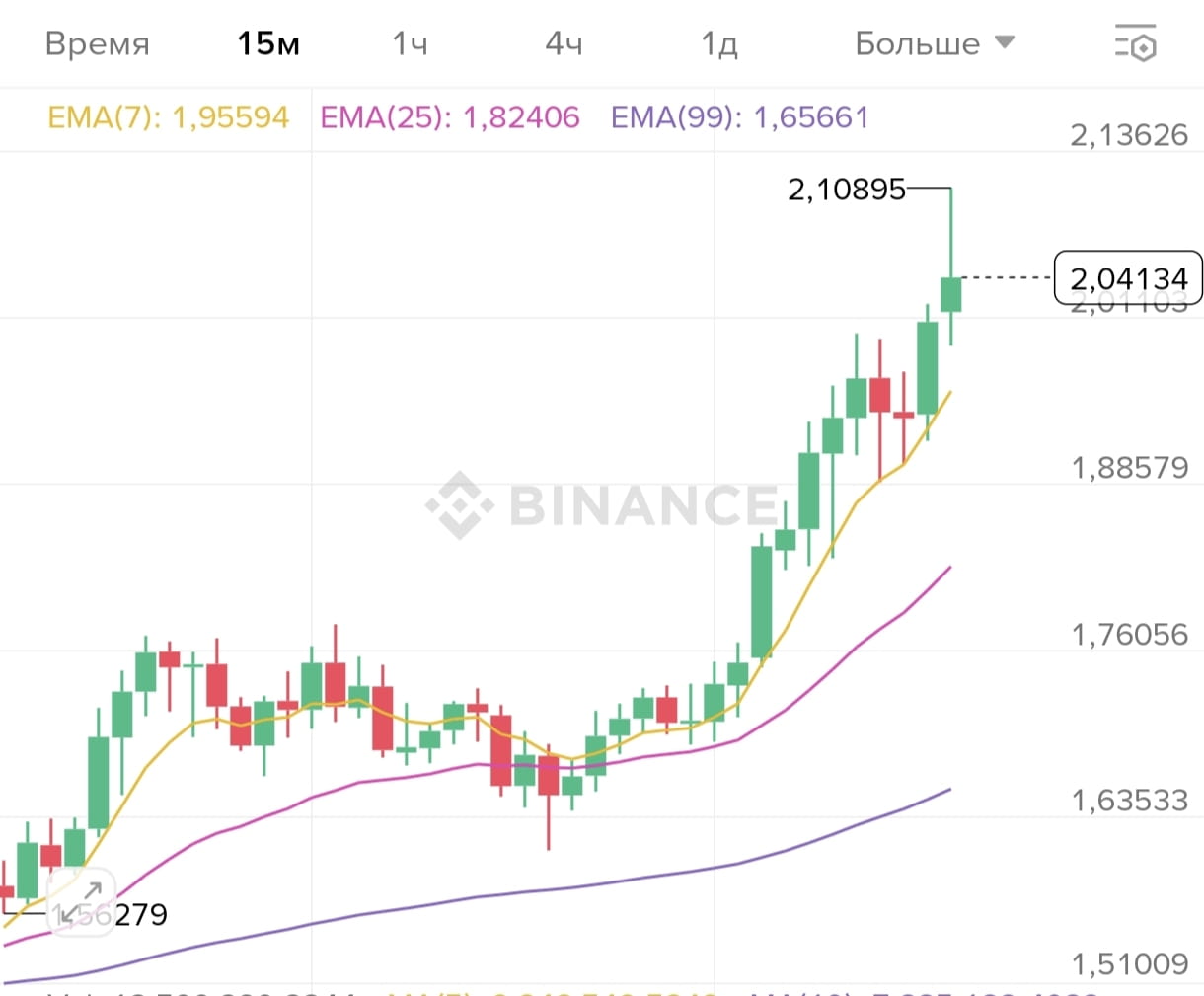Click the current price tag 2,04134
The width and height of the screenshot is (1204, 996).
1129,278
